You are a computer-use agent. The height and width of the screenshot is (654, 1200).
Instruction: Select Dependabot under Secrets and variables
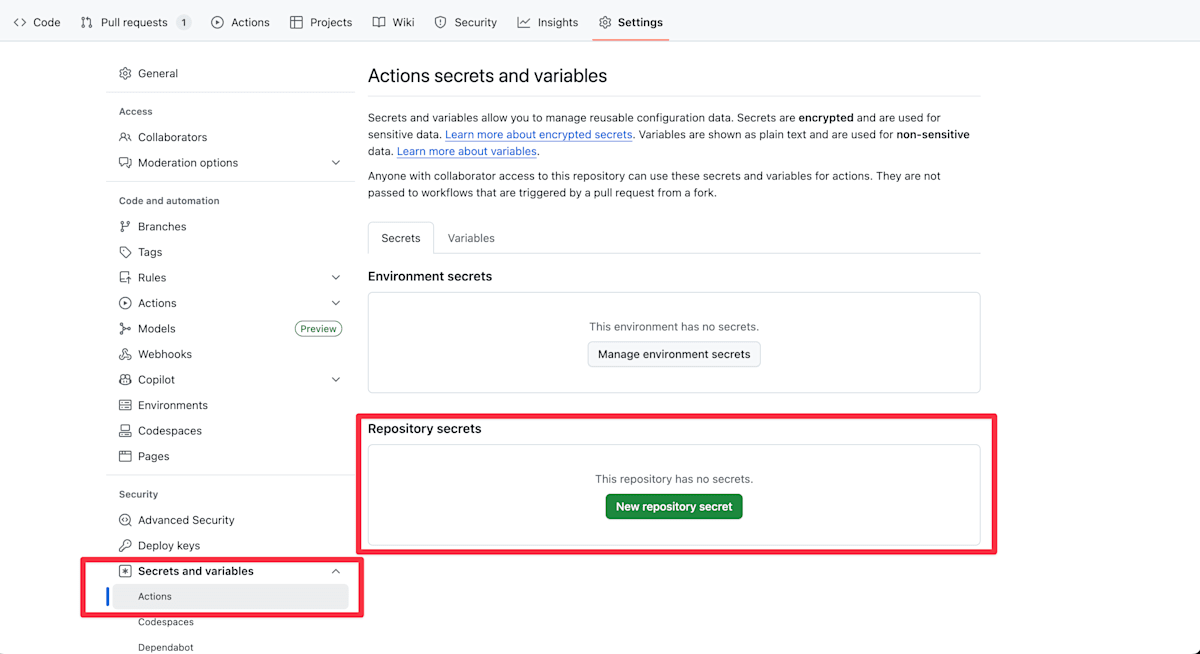166,647
